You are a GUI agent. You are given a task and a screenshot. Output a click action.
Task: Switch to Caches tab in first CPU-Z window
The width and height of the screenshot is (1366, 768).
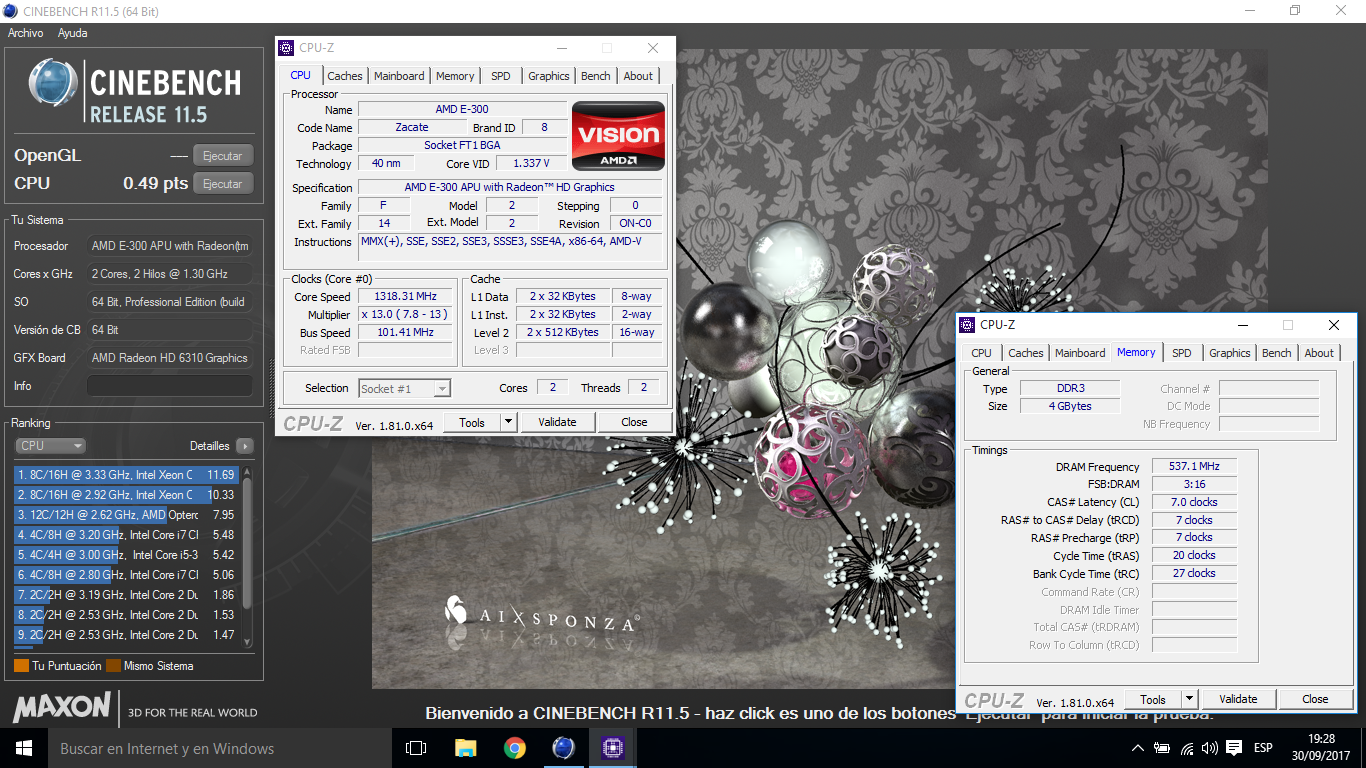pos(345,76)
